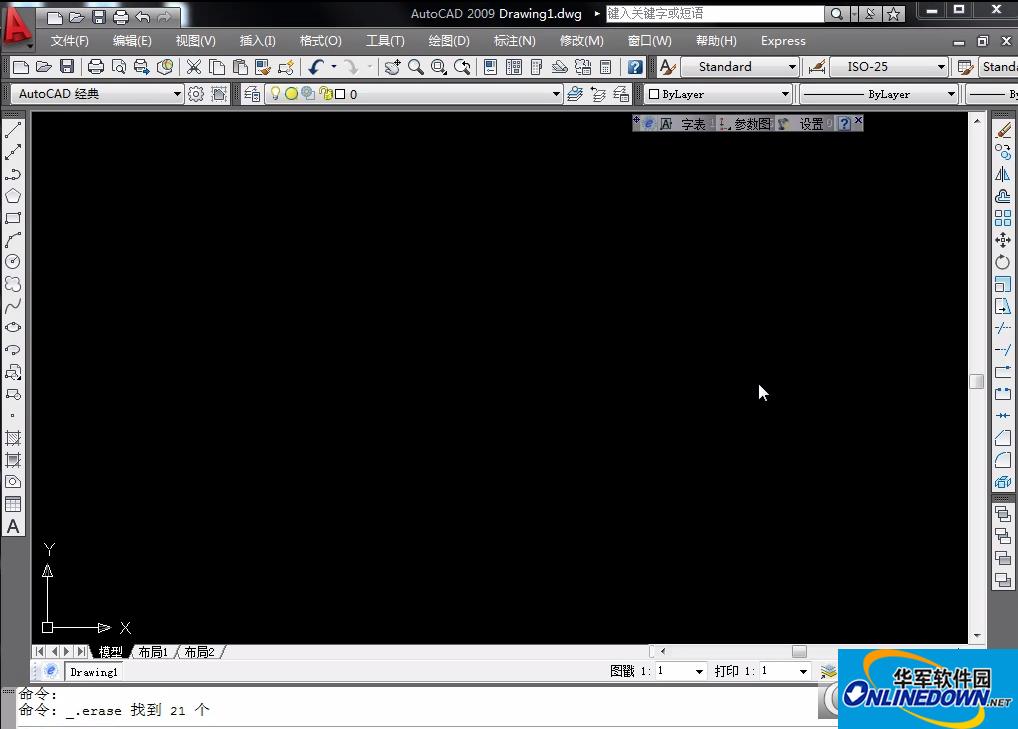This screenshot has width=1018, height=729.
Task: Select the Line draw tool
Action: tap(13, 130)
